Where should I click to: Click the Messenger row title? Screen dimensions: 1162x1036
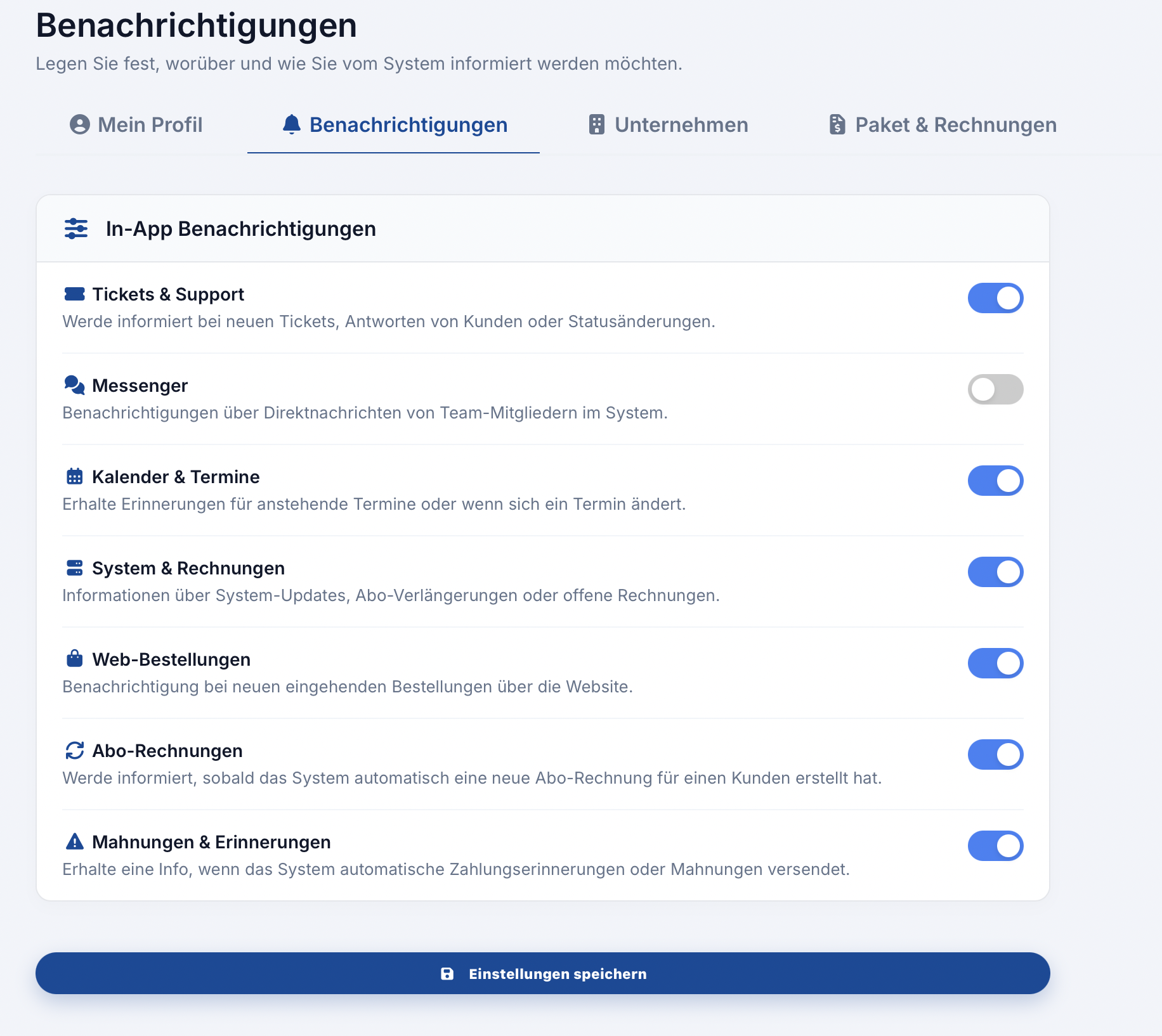point(140,385)
